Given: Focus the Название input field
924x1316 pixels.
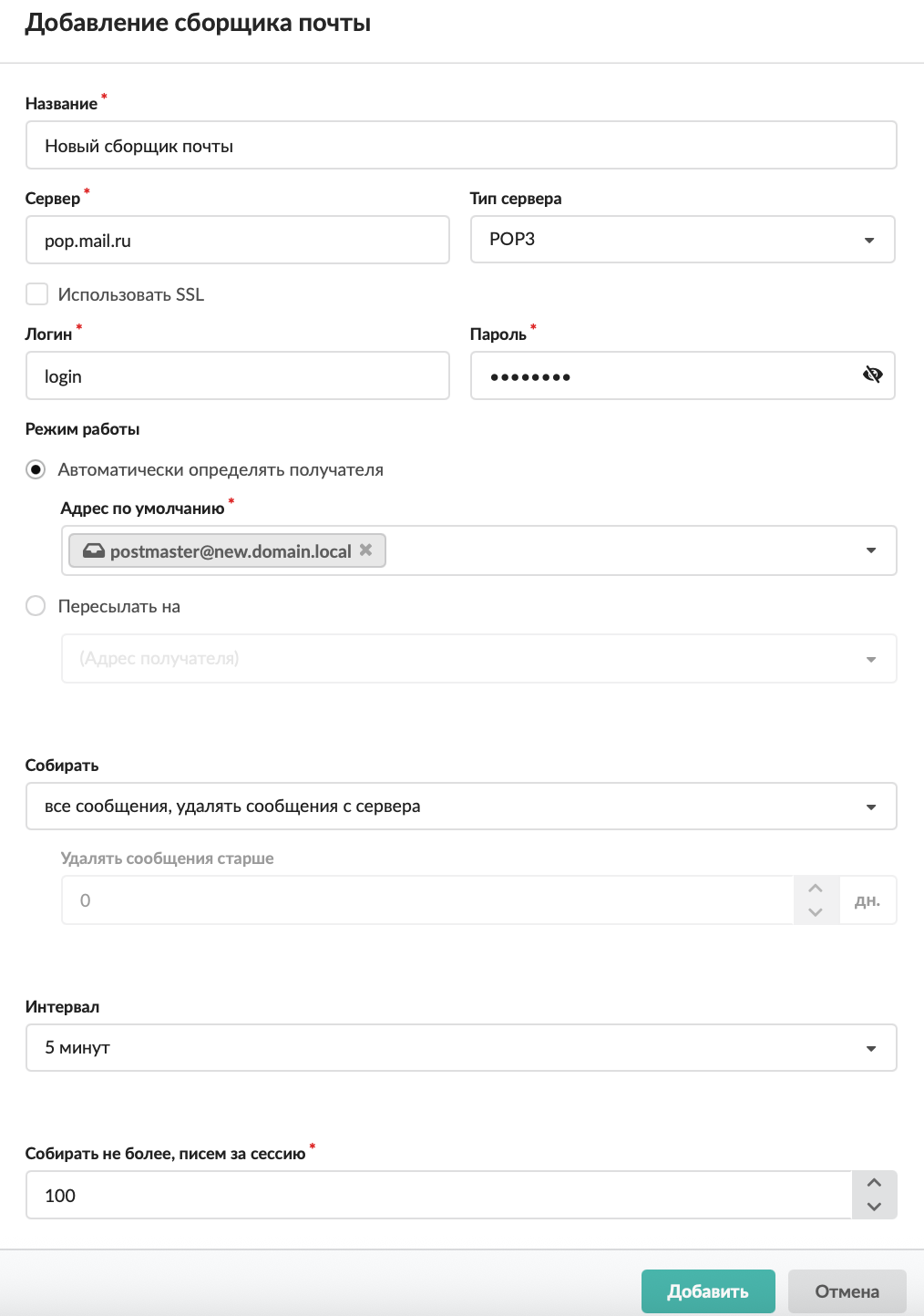Looking at the screenshot, I should coord(461,146).
